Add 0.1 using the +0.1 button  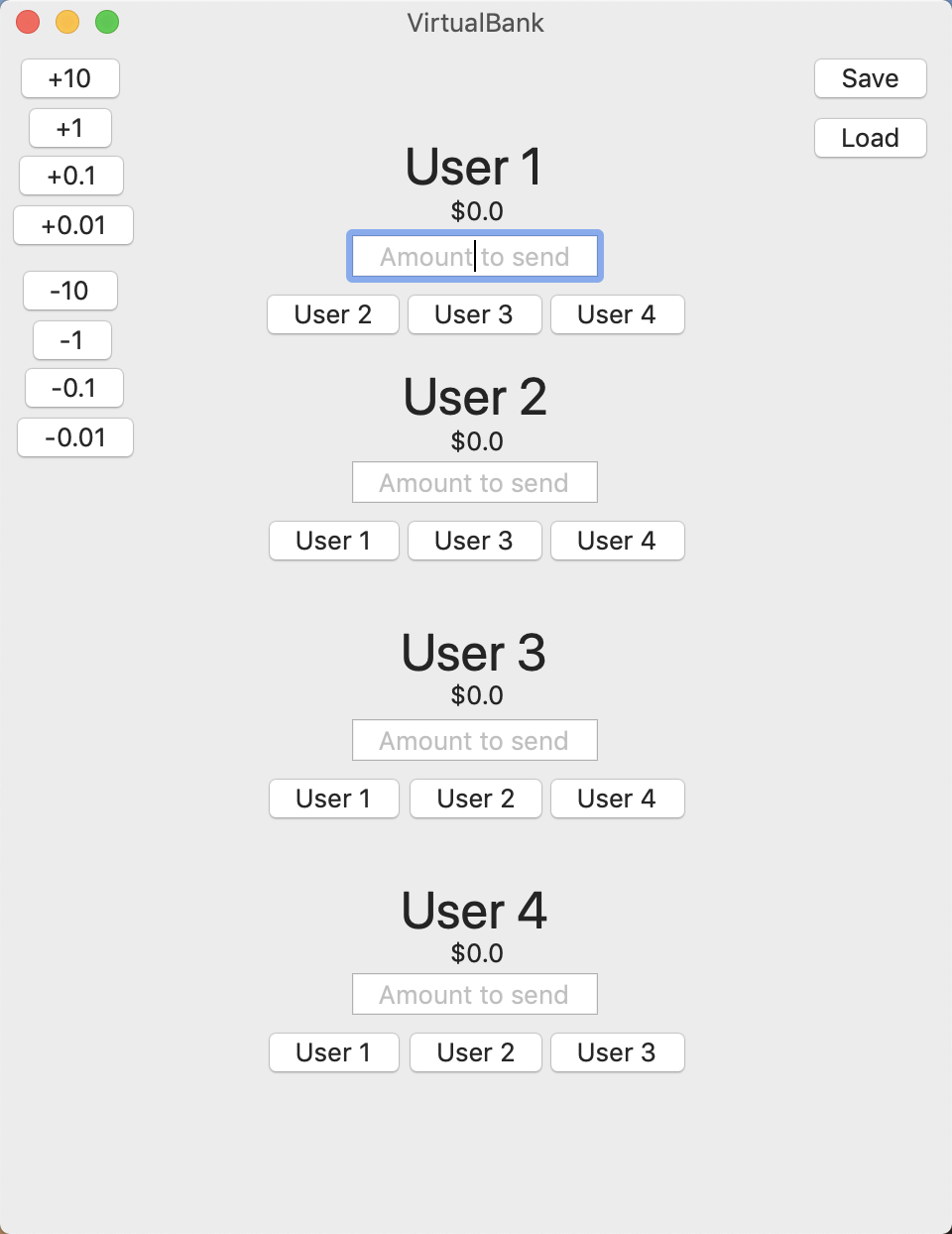(x=71, y=176)
